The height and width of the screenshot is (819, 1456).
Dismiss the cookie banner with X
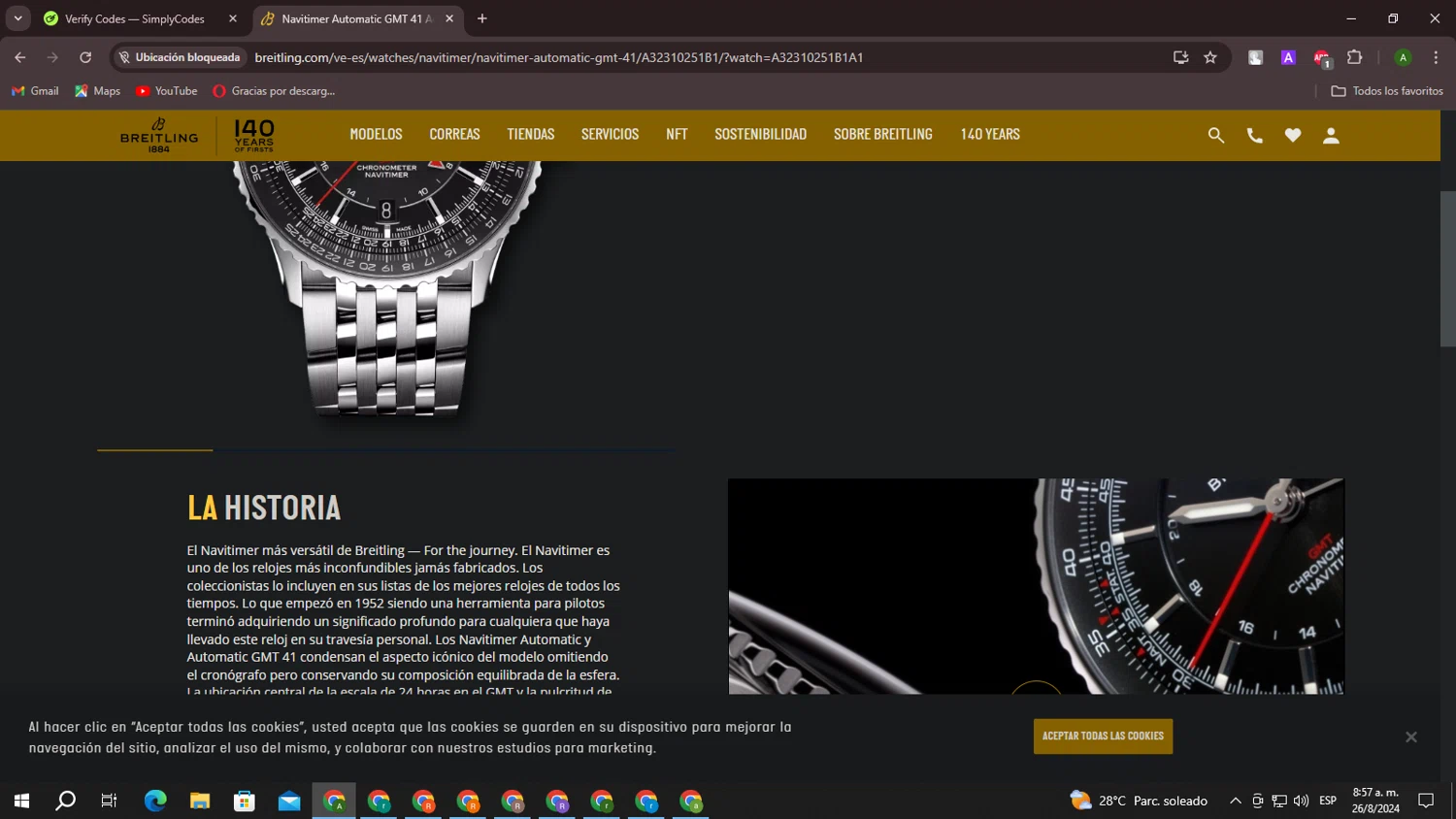[x=1411, y=737]
